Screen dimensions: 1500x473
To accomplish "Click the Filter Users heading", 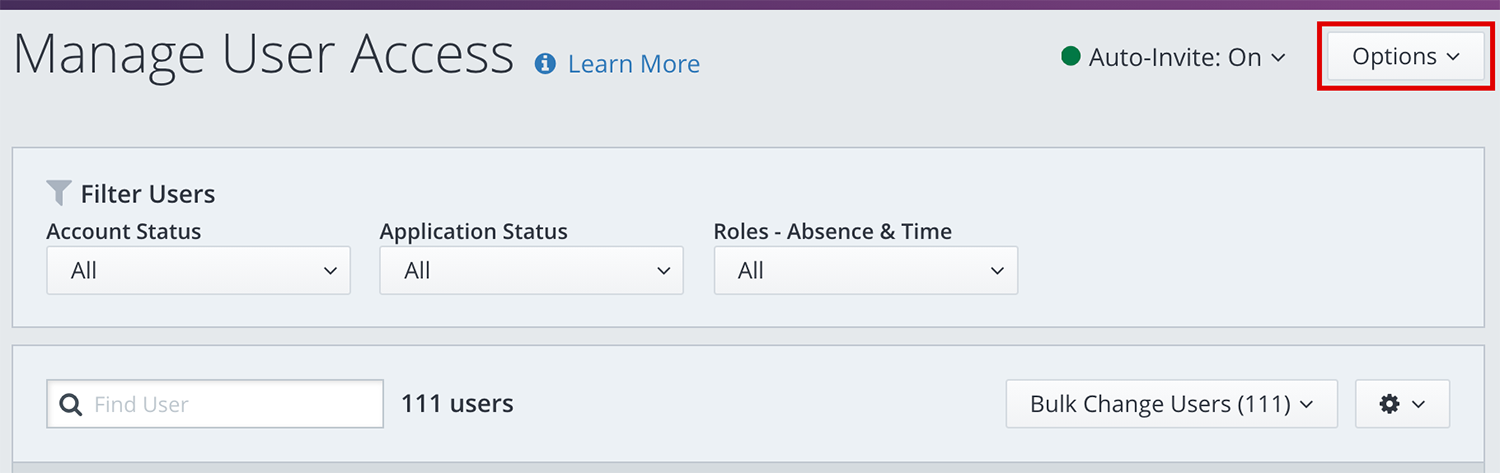I will click(148, 194).
